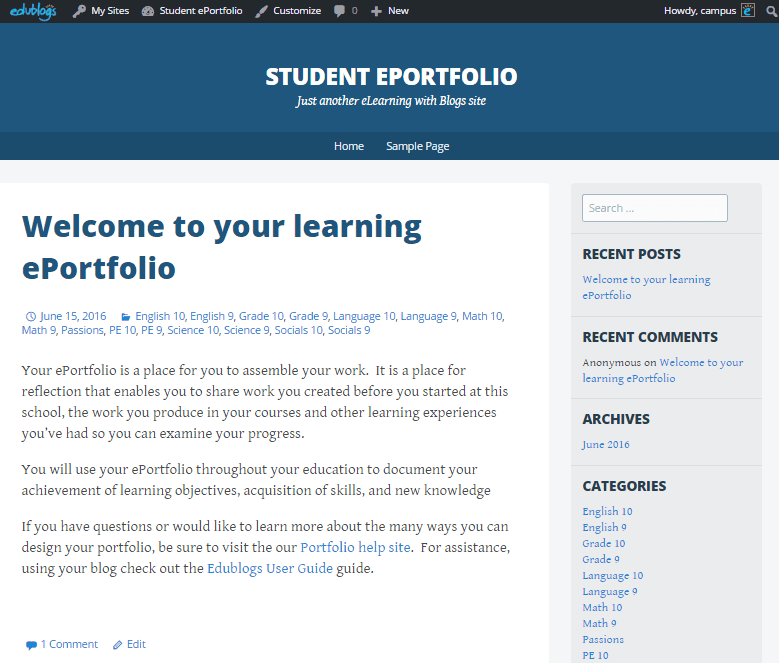This screenshot has height=663, width=779.
Task: Select Socials 10 in post meta categories
Action: pyautogui.click(x=299, y=330)
